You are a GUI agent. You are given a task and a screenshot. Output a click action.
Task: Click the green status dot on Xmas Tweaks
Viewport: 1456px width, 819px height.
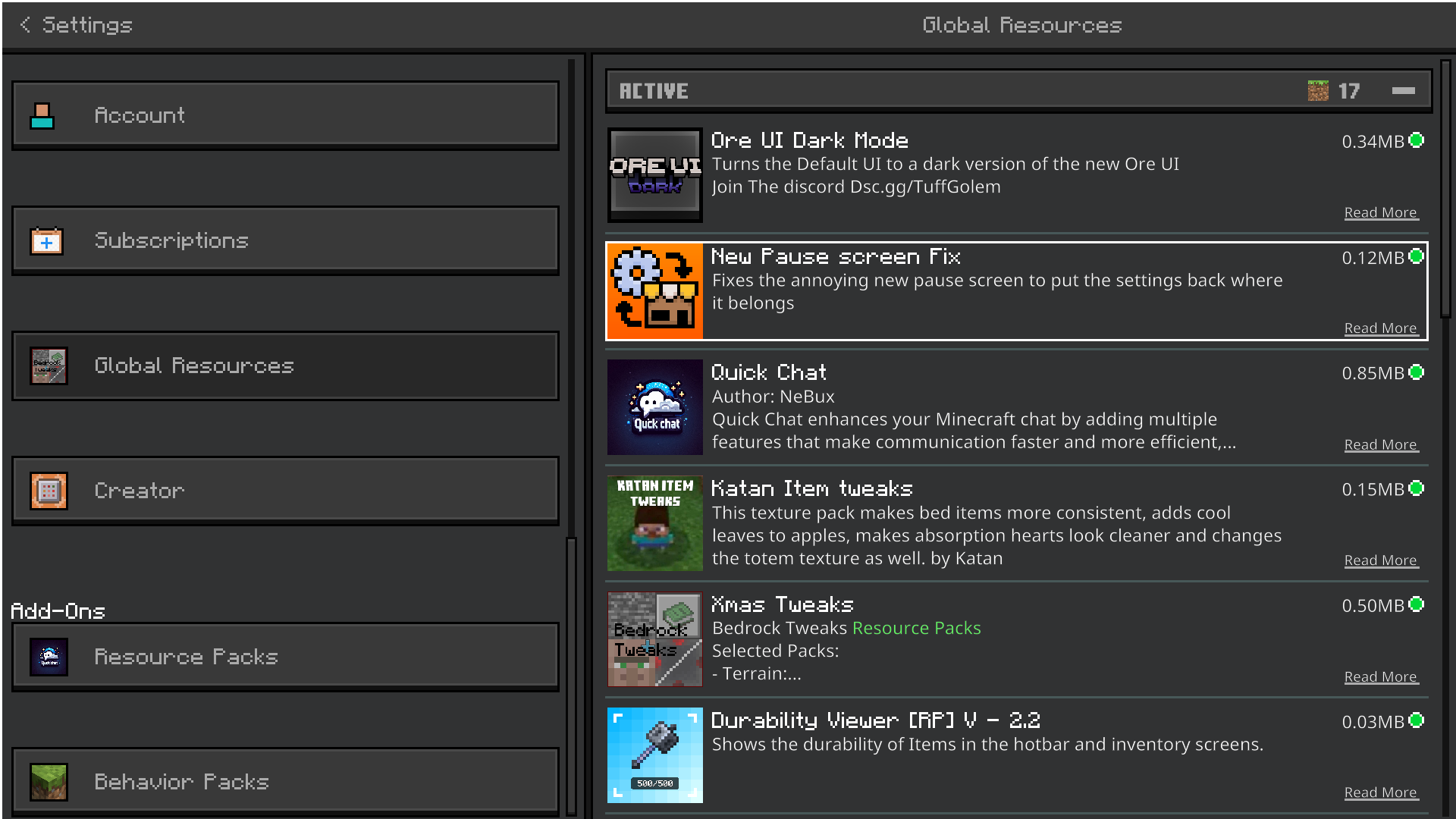(1416, 604)
